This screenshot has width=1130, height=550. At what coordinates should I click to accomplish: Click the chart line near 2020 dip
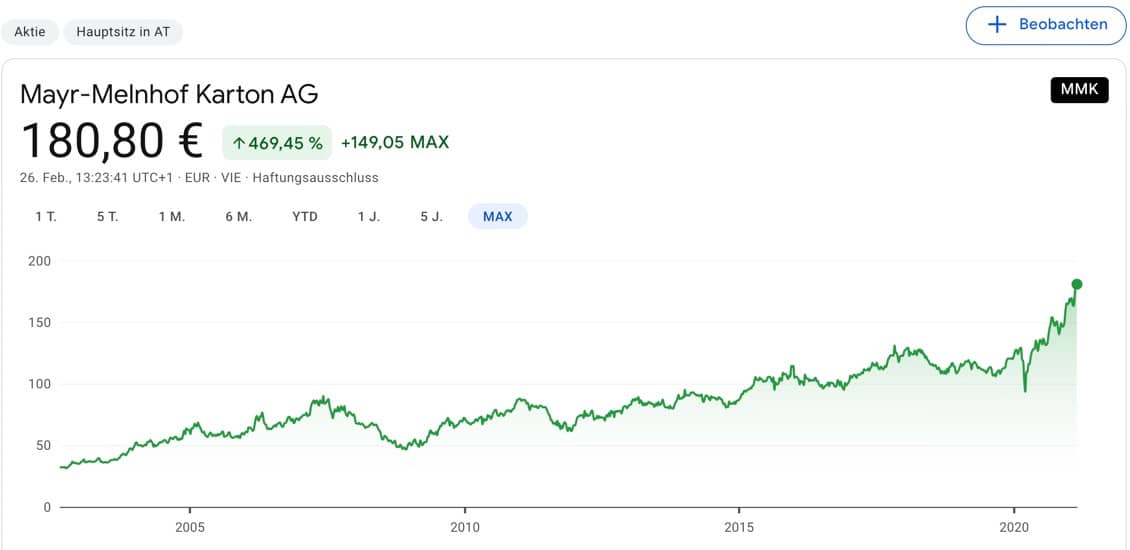coord(1025,388)
